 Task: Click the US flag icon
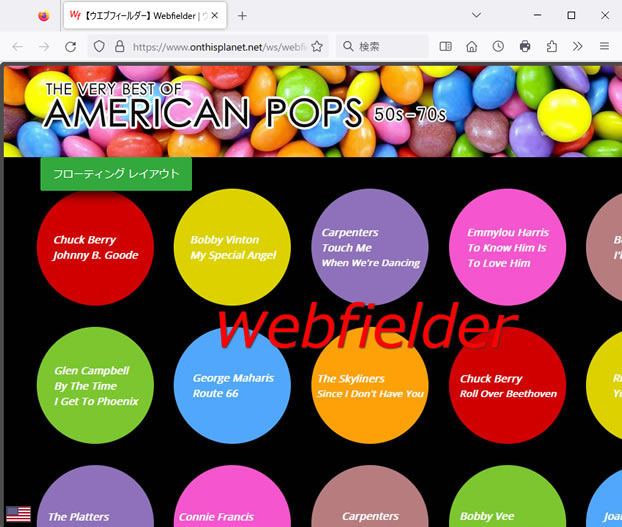pos(18,514)
